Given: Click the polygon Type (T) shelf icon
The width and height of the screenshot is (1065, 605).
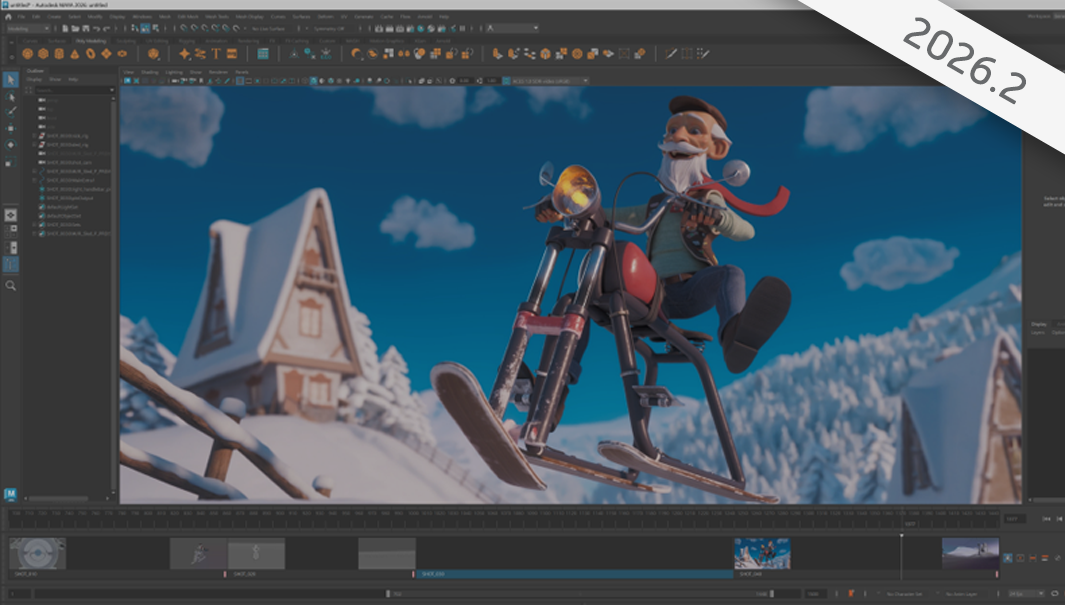Looking at the screenshot, I should (x=216, y=54).
